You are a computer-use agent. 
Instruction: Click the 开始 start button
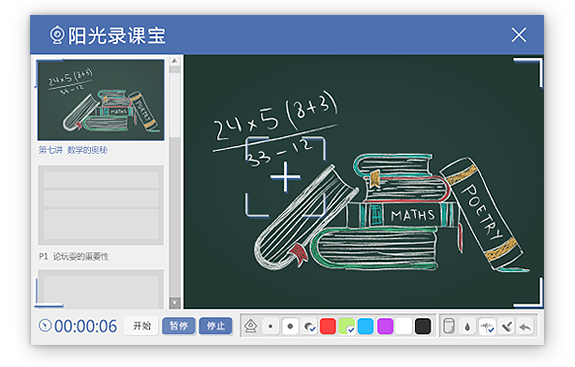(x=142, y=326)
